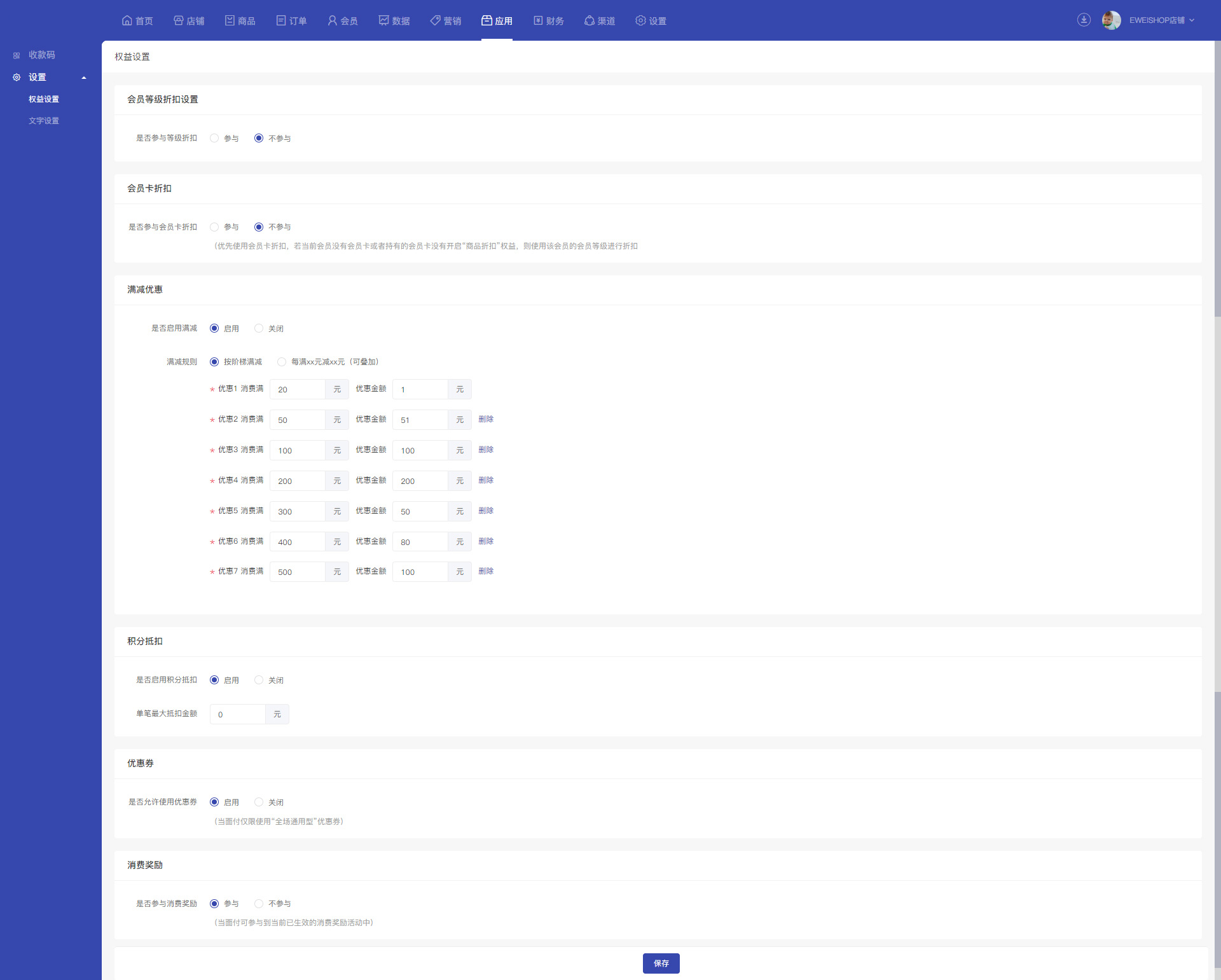
Task: Click the channel (渠道) icon in the navbar
Action: point(590,20)
